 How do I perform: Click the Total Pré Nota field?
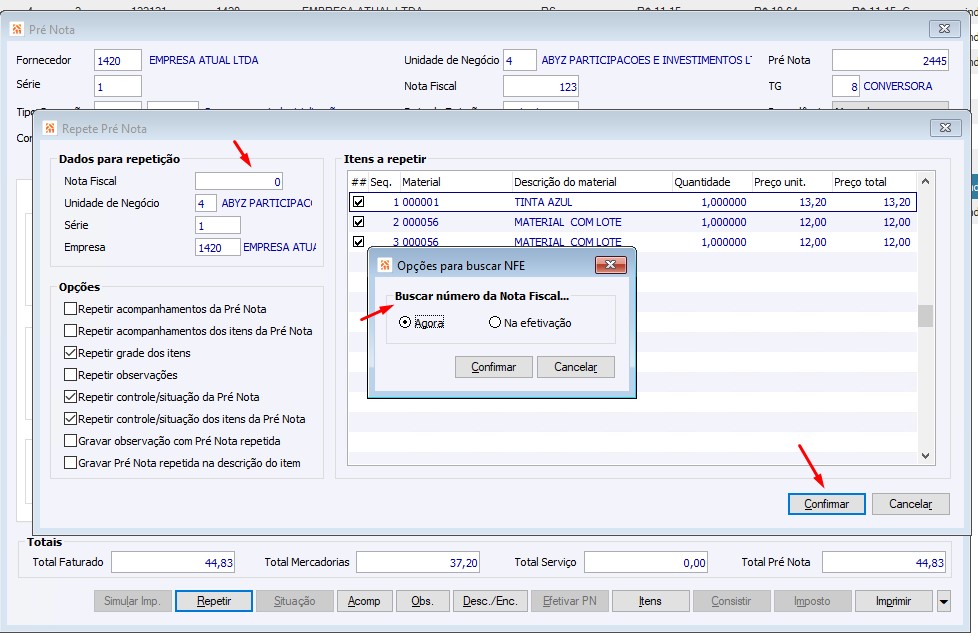[x=884, y=562]
